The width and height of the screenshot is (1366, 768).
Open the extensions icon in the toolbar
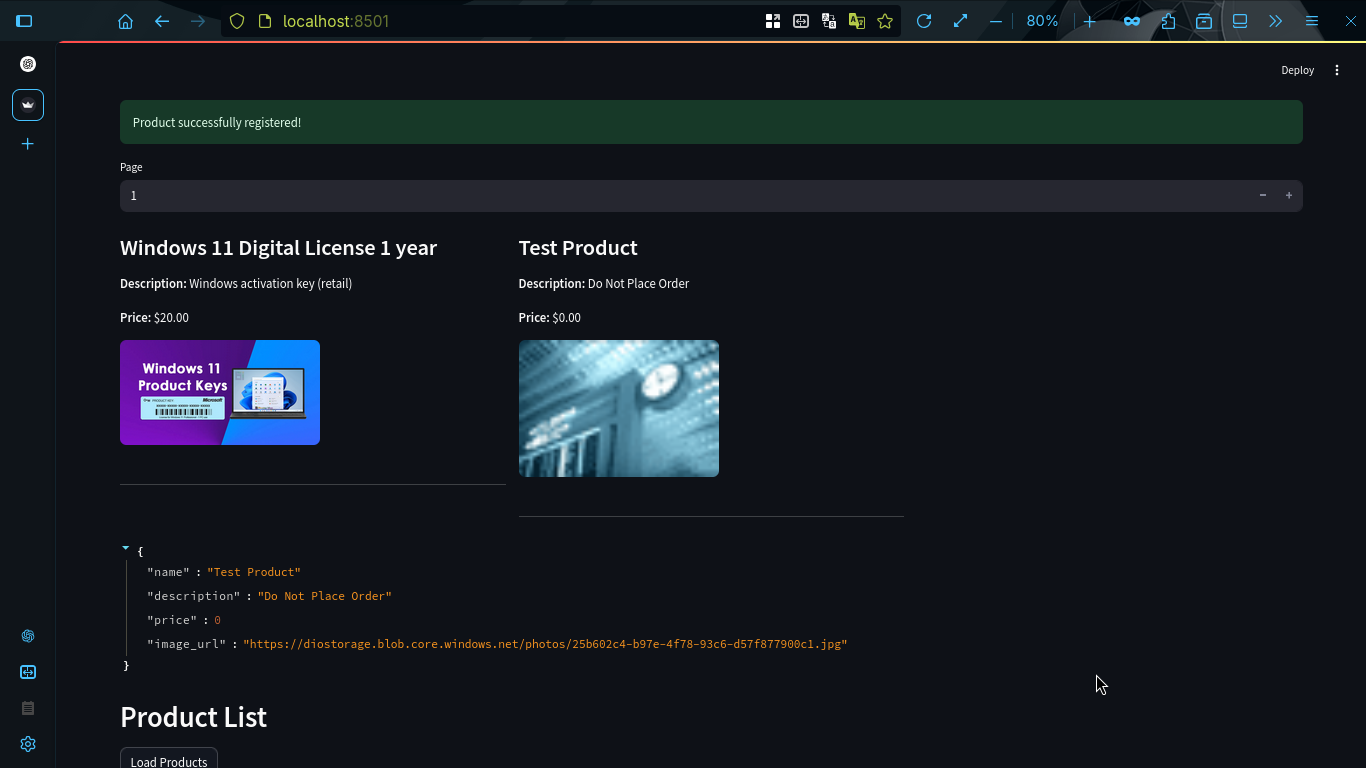coord(1168,20)
